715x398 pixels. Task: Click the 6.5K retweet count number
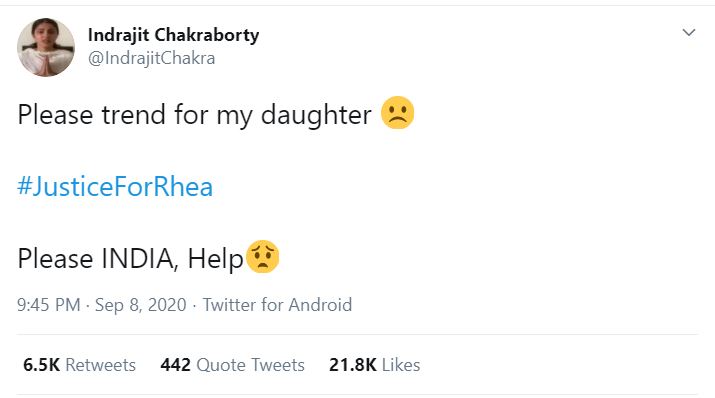click(x=41, y=365)
